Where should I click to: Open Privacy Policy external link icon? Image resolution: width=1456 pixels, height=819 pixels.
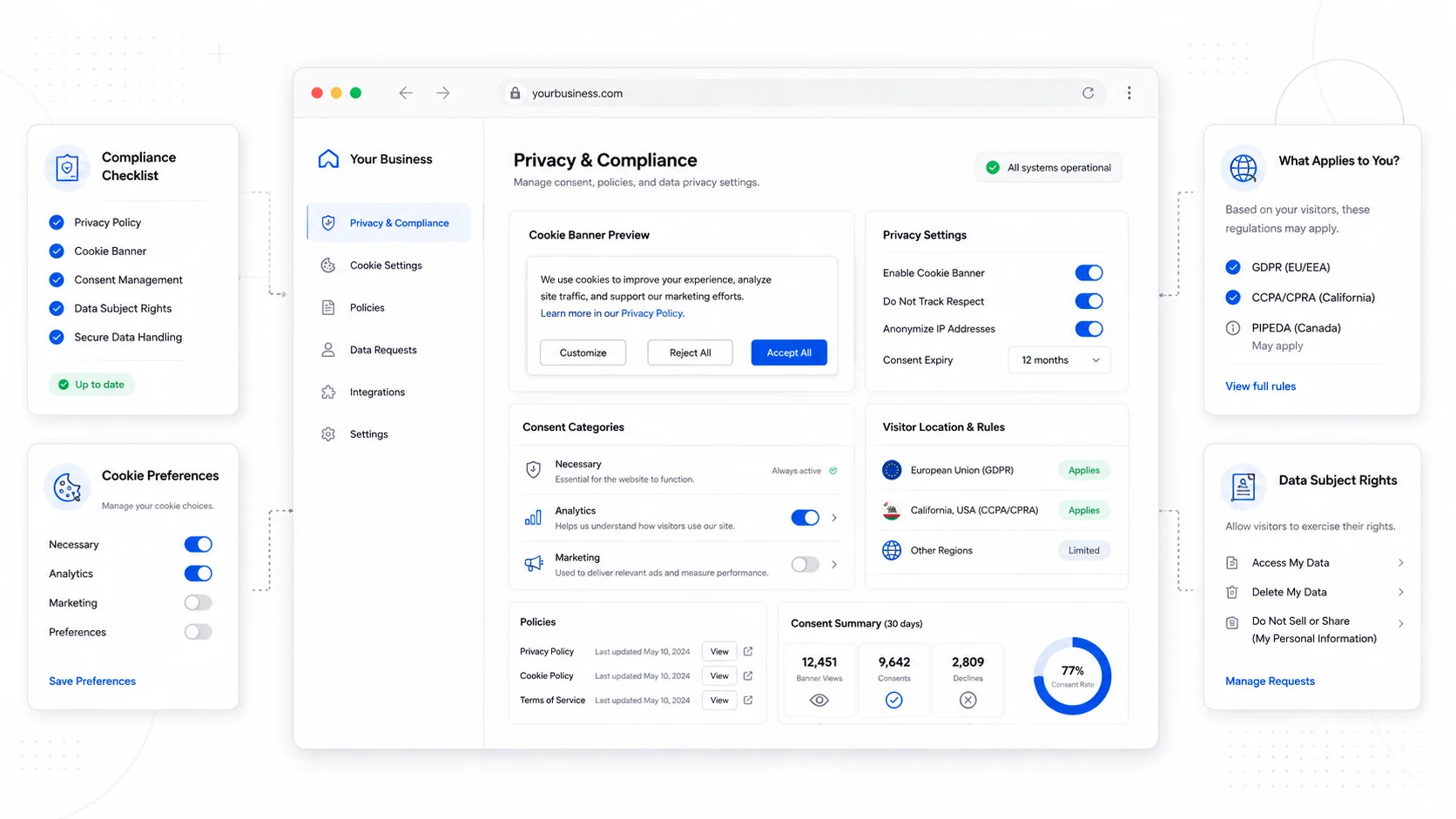point(748,651)
